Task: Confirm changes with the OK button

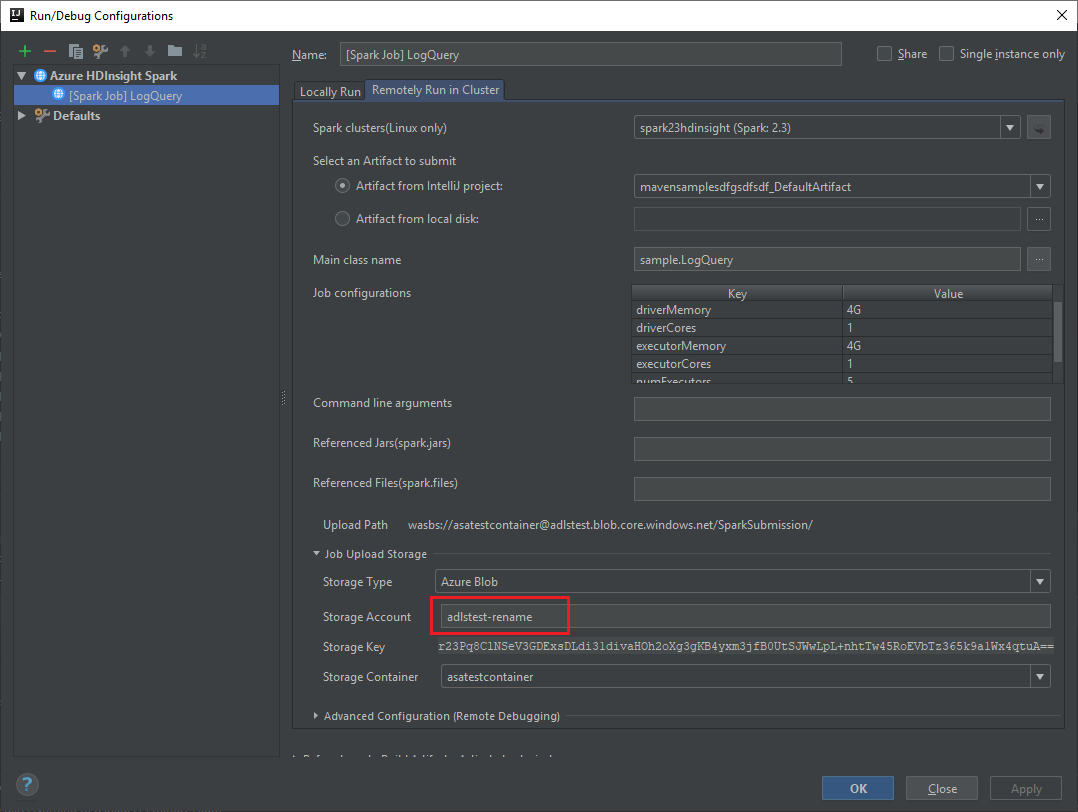Action: pyautogui.click(x=857, y=787)
